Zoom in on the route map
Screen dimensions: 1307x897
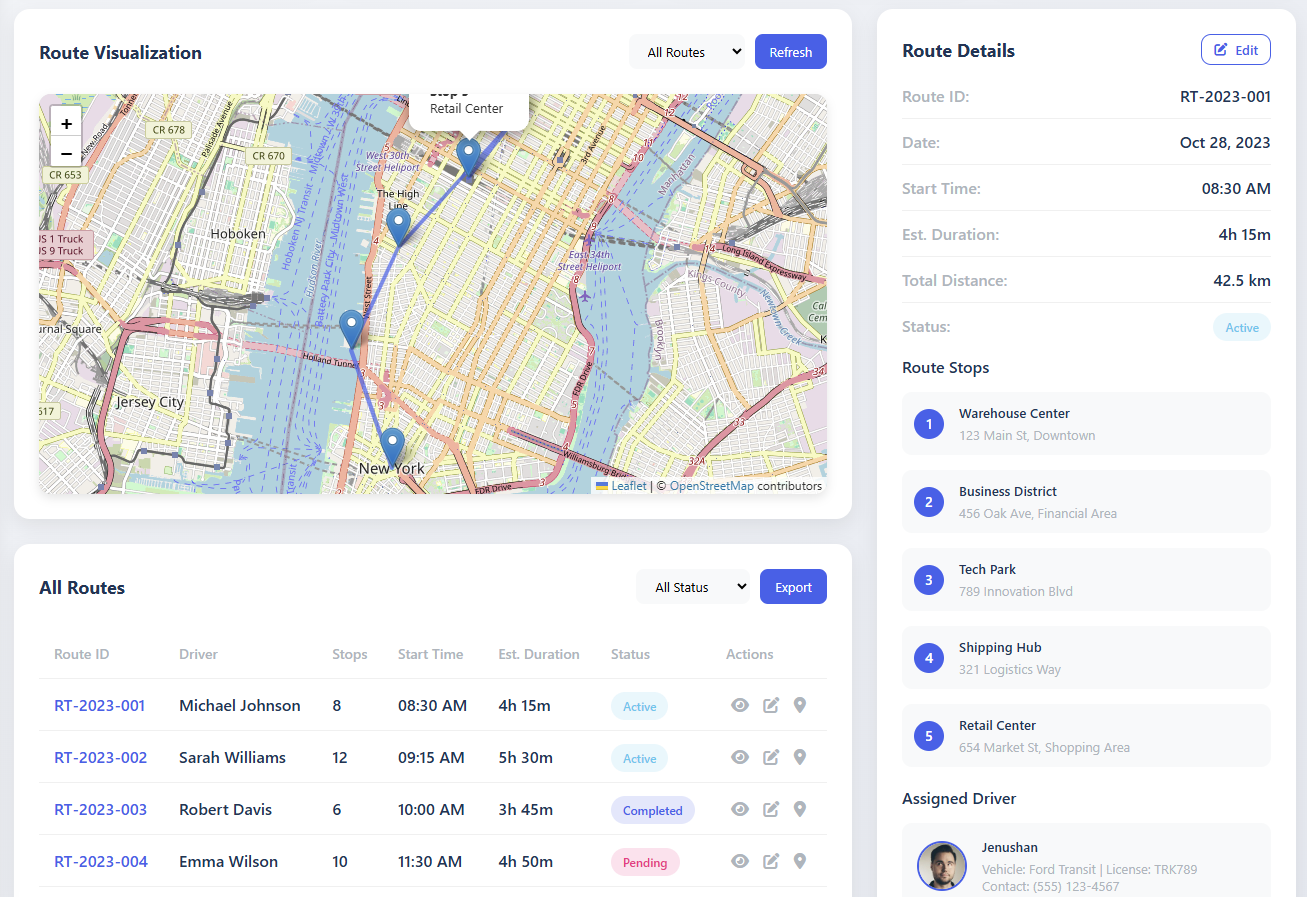coord(66,123)
